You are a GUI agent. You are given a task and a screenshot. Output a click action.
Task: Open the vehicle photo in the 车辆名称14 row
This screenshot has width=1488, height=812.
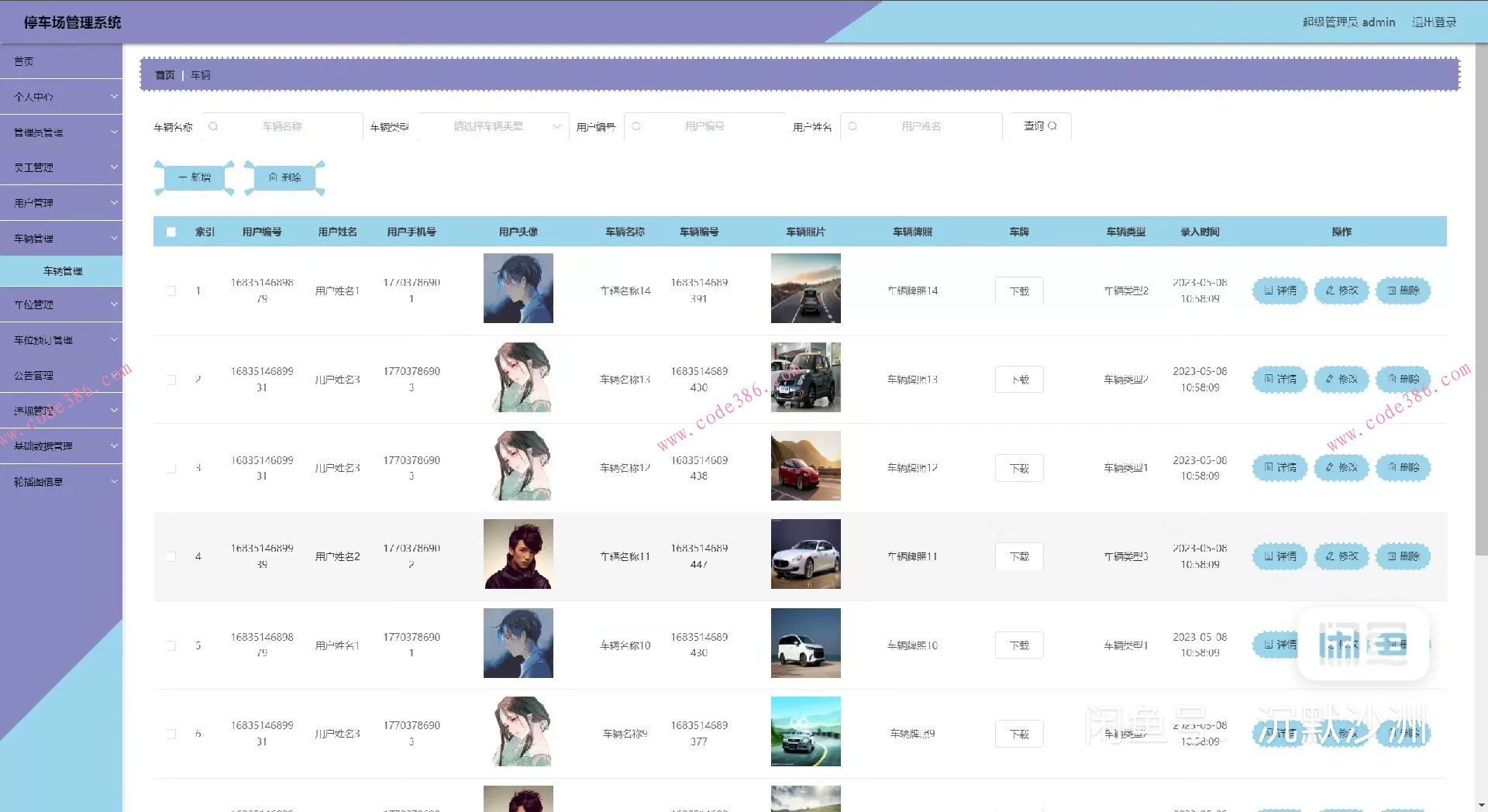(806, 288)
